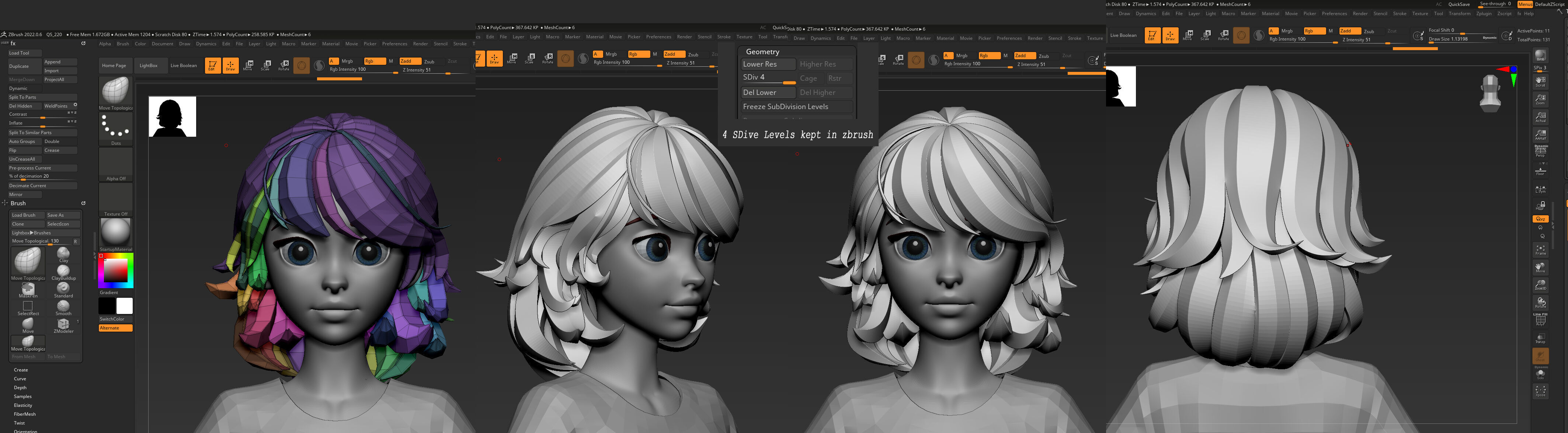Collapse the Brush palette header
This screenshot has height=433, width=1568.
pyautogui.click(x=18, y=203)
